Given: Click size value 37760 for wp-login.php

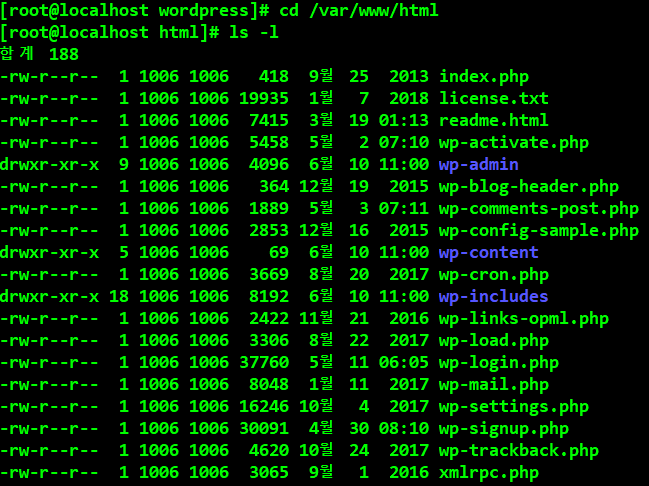Looking at the screenshot, I should pos(264,363).
